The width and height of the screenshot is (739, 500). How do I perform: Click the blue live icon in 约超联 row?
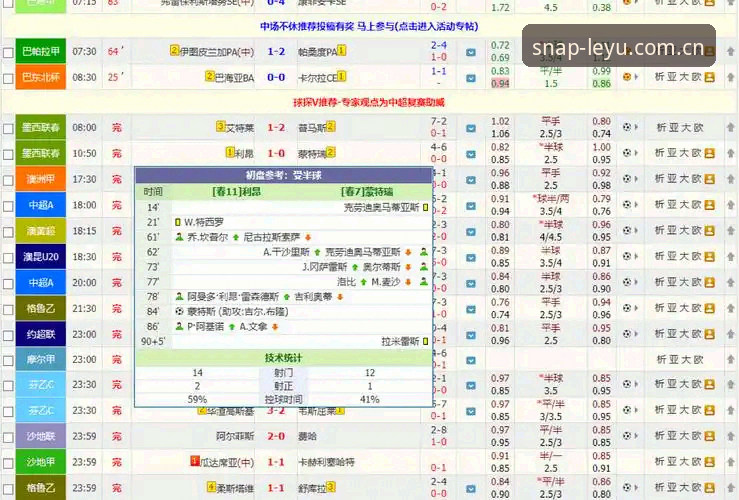point(471,335)
